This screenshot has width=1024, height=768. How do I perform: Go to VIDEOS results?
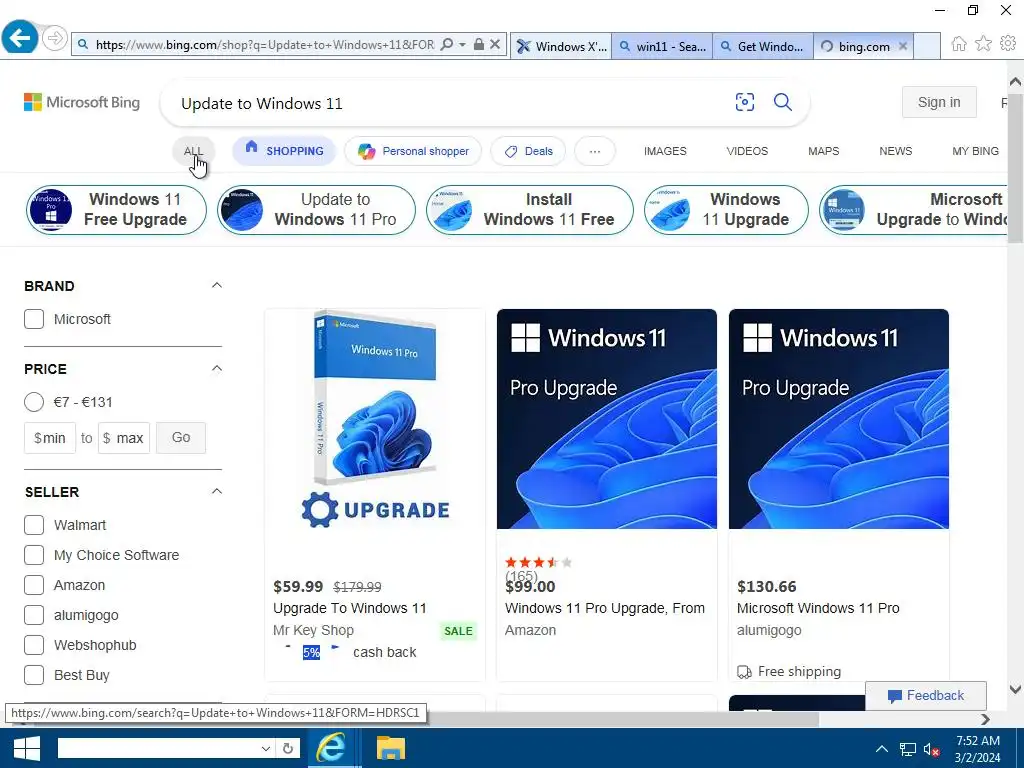[747, 151]
